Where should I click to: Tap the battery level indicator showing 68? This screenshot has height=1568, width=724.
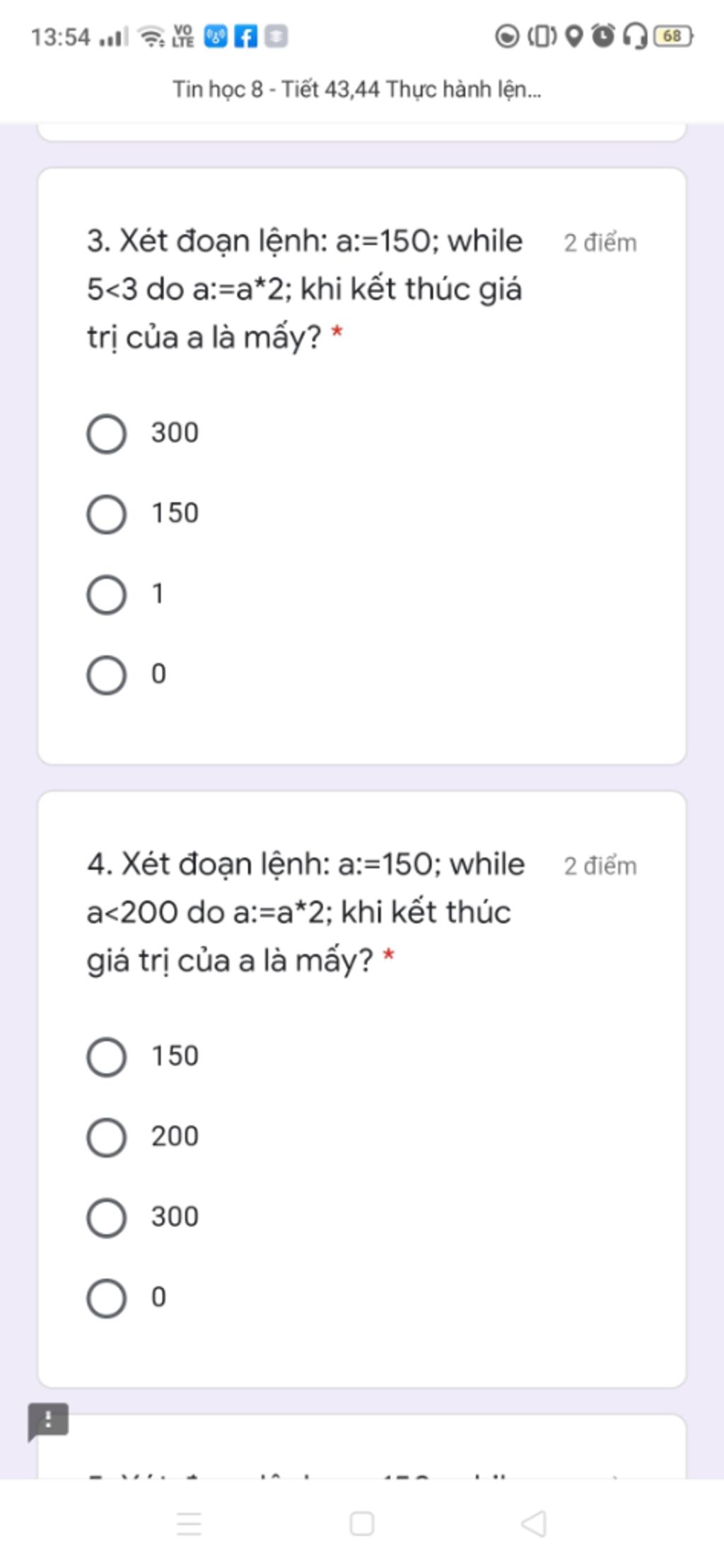click(x=672, y=35)
